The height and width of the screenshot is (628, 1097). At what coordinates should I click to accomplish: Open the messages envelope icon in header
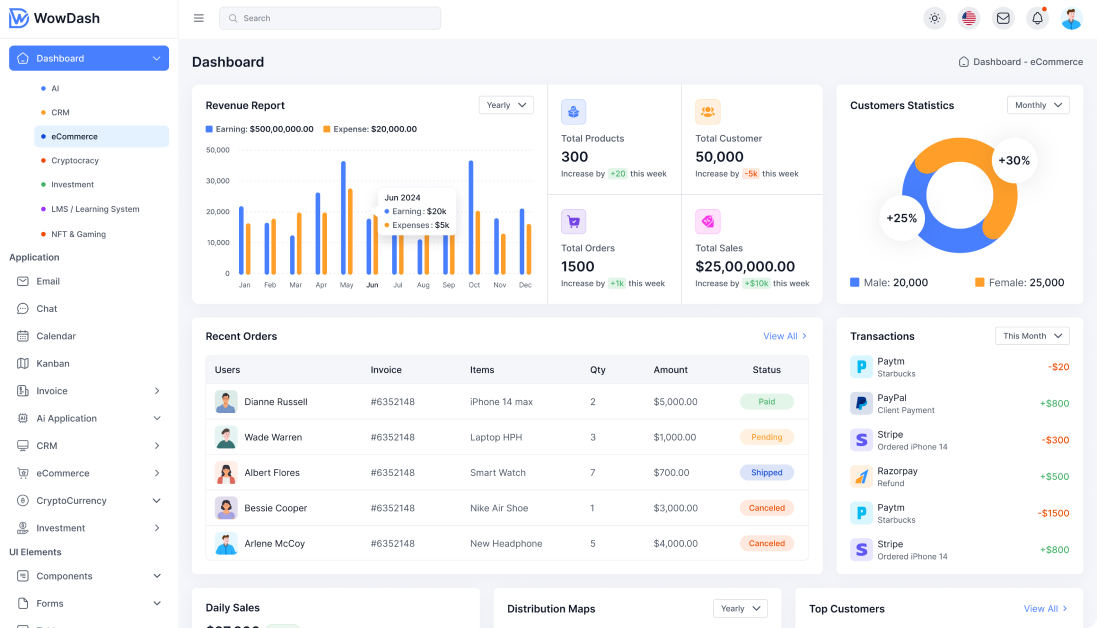click(x=1005, y=17)
